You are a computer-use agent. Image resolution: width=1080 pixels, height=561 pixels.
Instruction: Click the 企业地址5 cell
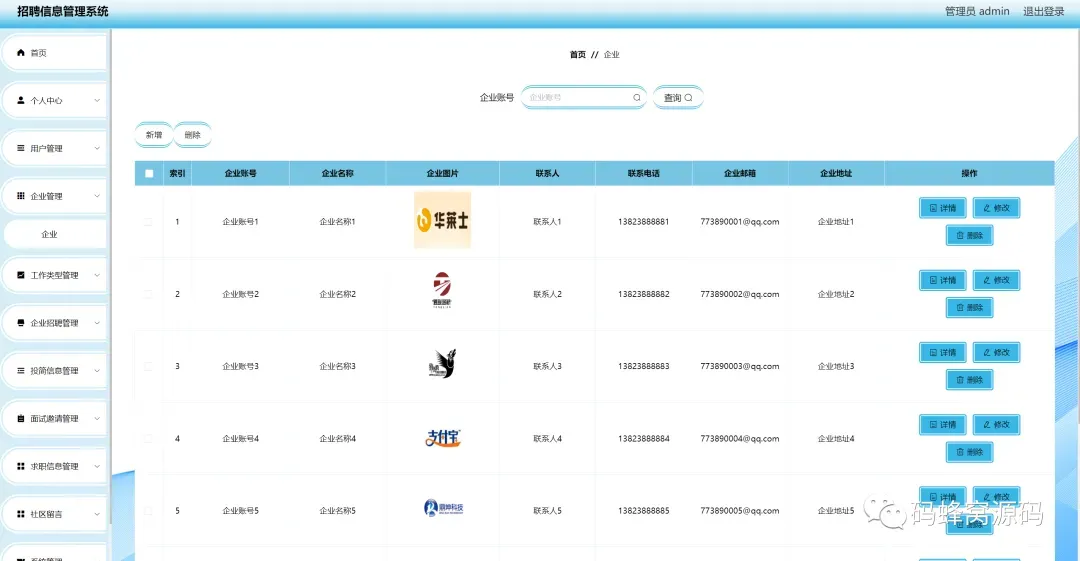(x=835, y=511)
